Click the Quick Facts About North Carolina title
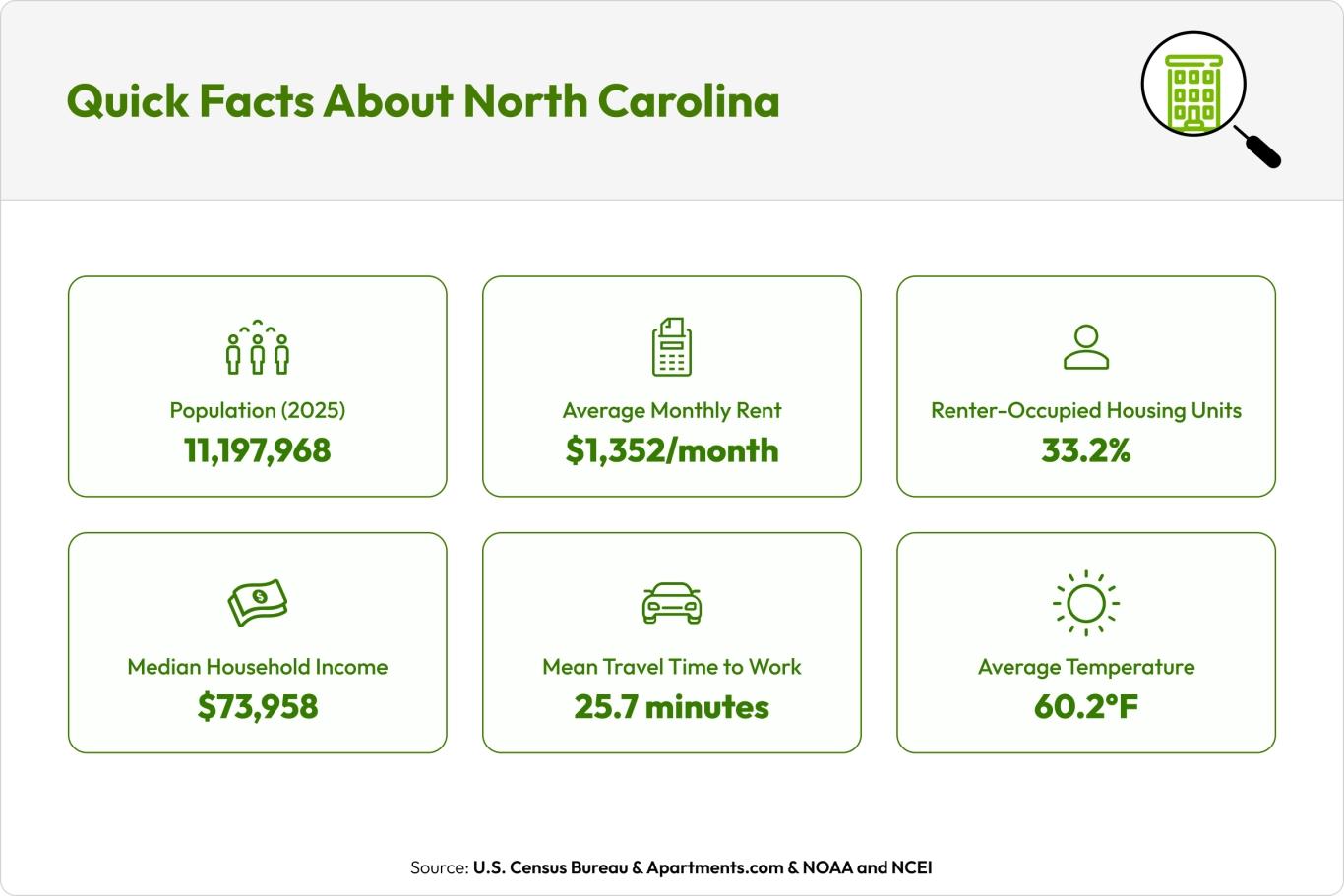 coord(423,100)
